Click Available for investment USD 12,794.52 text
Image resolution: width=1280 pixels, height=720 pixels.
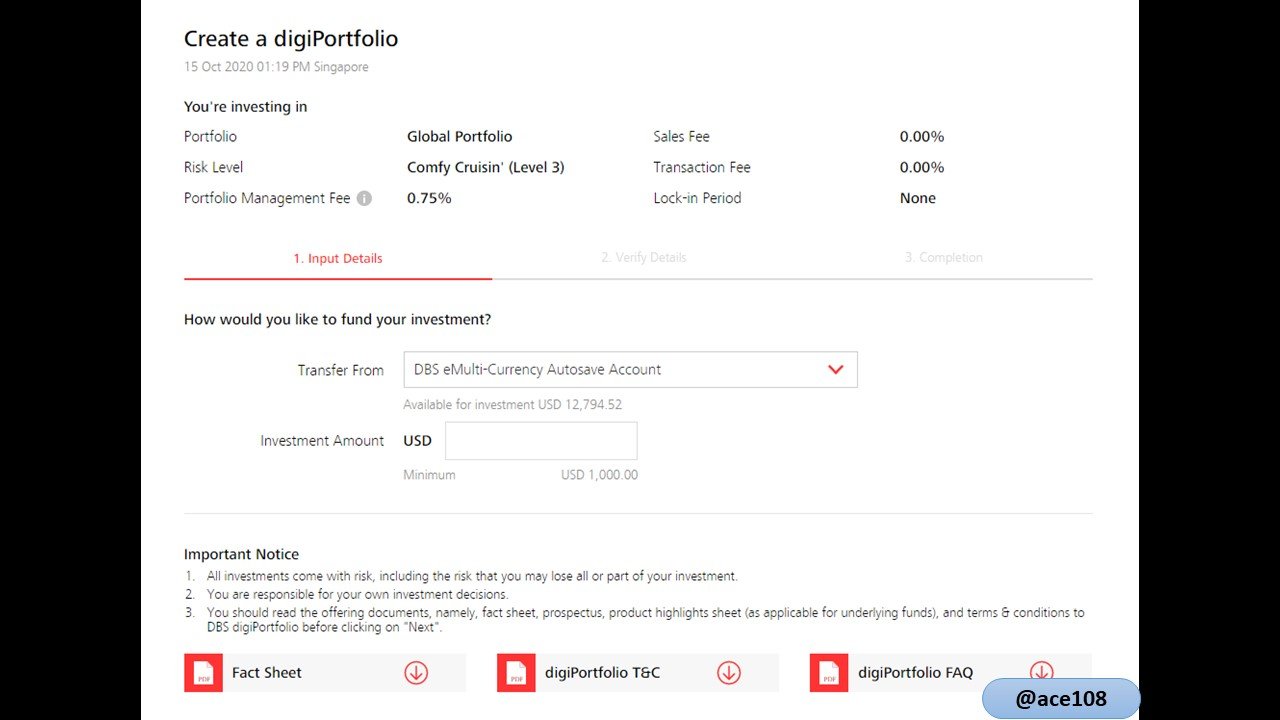(513, 405)
